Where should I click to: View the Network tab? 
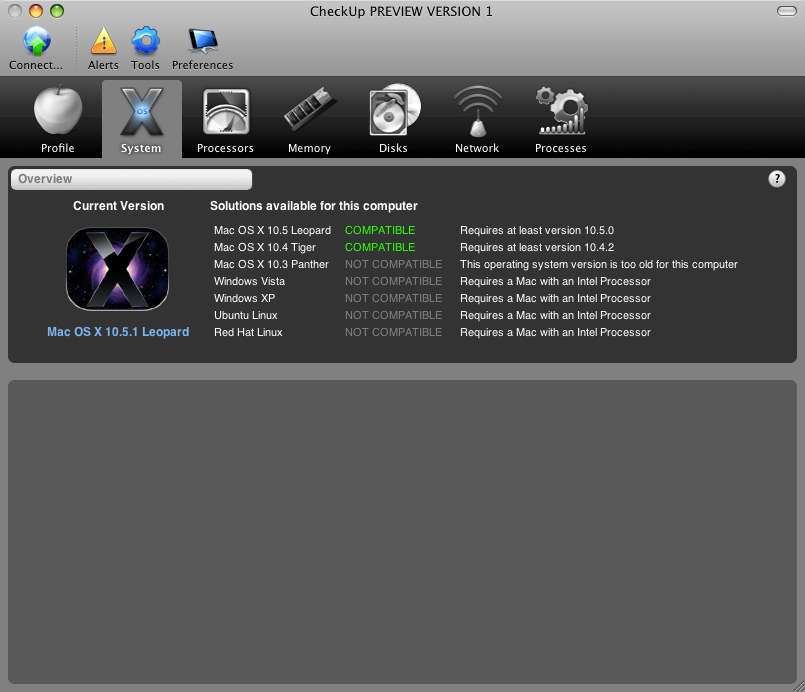coord(477,119)
